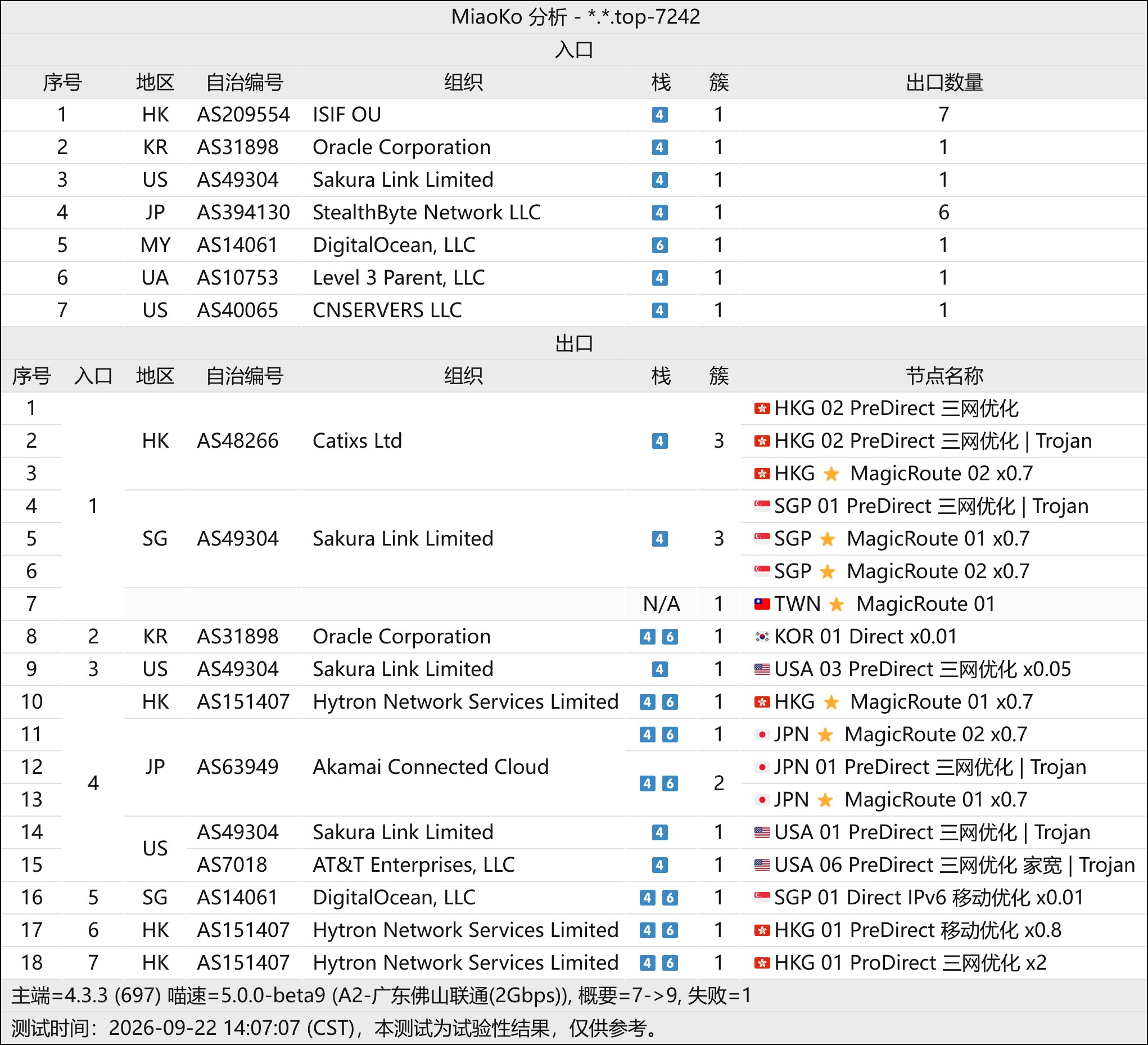Click the title MiaoKo 分析 - *.*.top-7242

(575, 17)
